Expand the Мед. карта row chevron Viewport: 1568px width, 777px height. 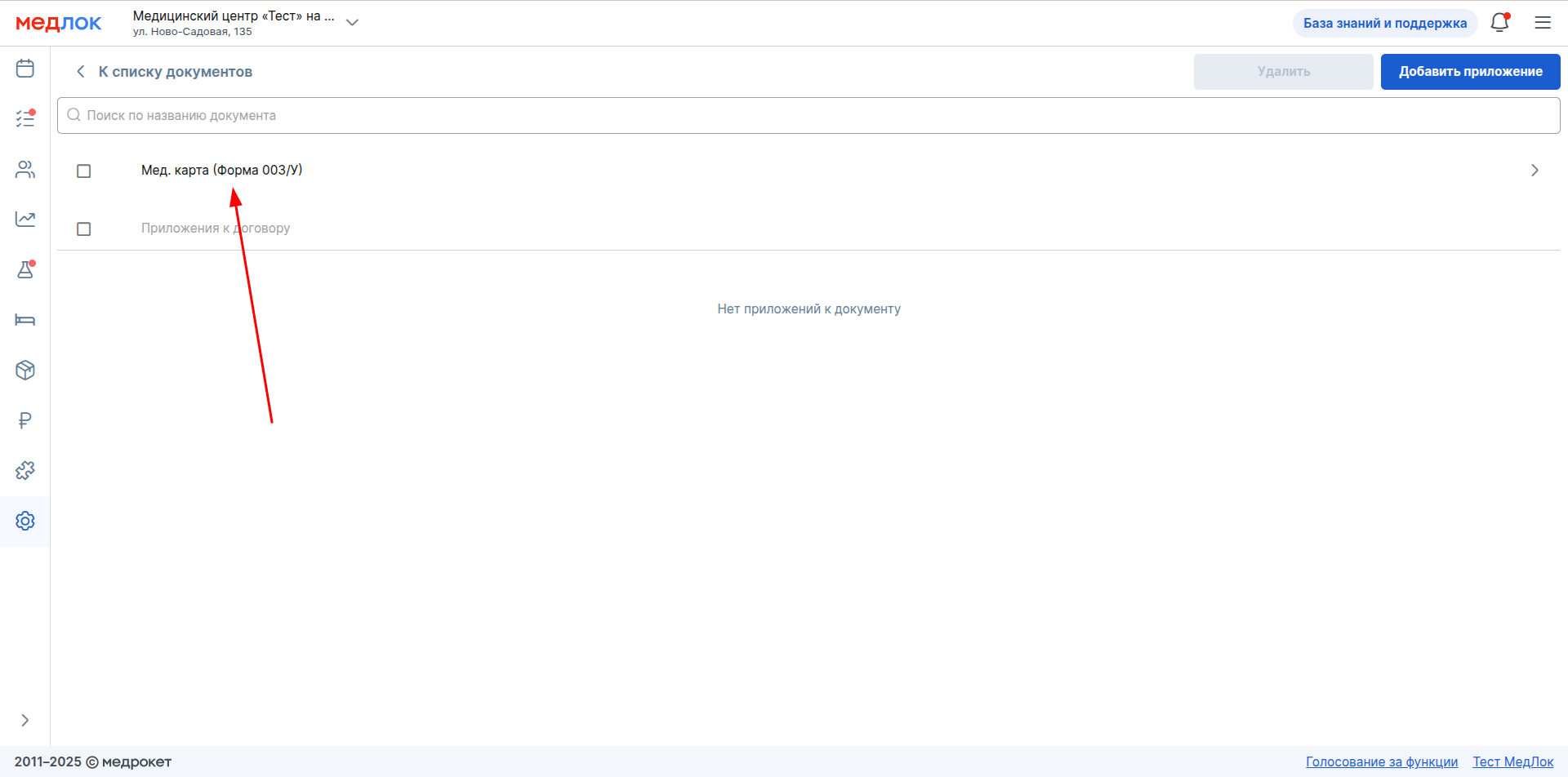coord(1535,171)
